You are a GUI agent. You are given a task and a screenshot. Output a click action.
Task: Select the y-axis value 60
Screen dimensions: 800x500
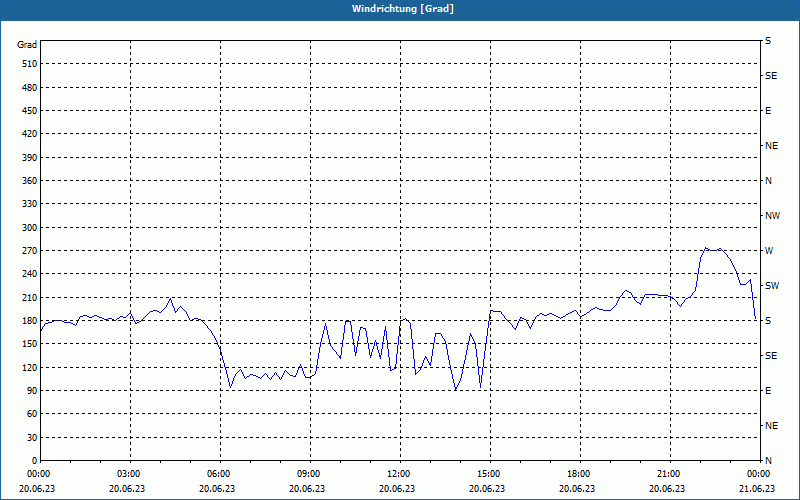coord(32,414)
